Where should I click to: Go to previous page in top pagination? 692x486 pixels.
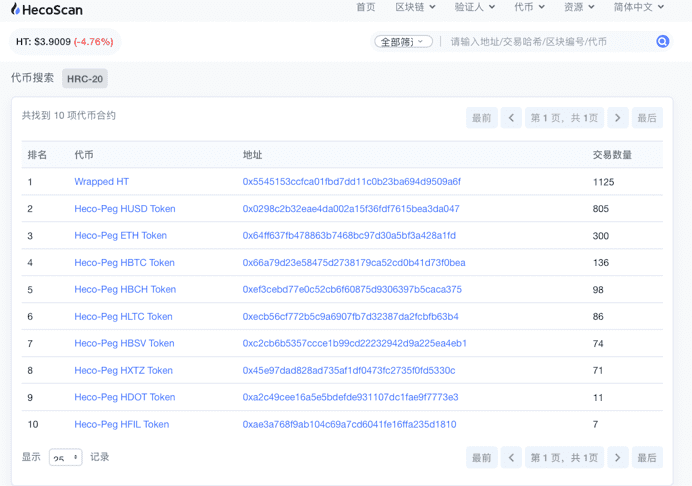coord(511,118)
